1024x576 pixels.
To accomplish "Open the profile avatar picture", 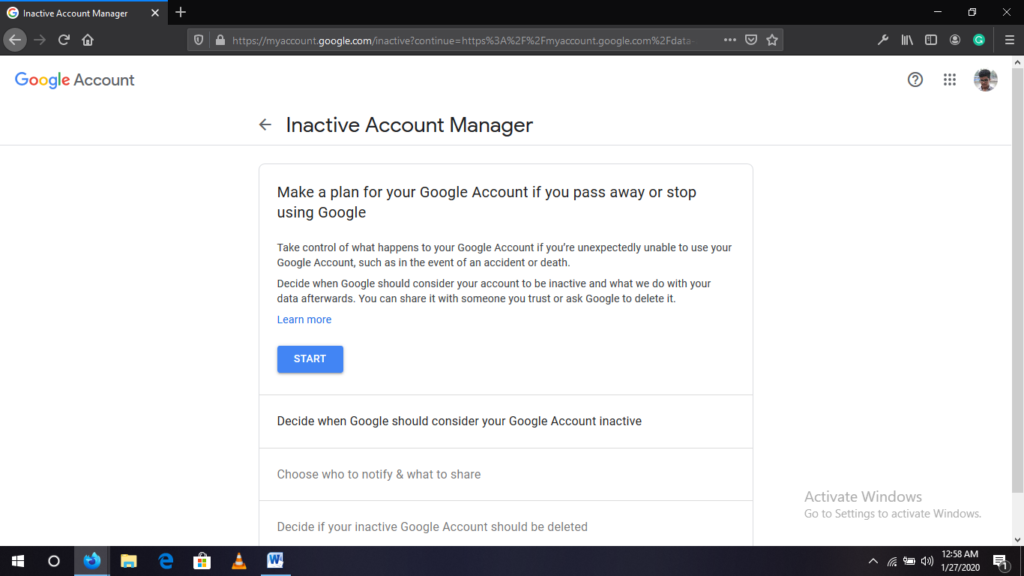I will click(985, 80).
